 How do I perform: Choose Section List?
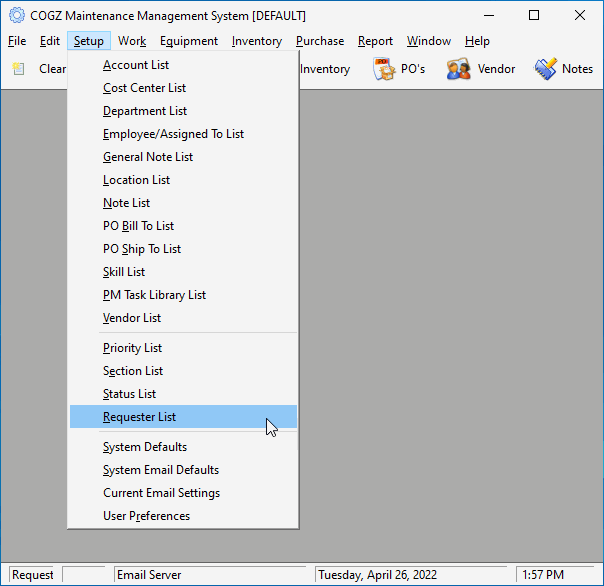point(183,371)
